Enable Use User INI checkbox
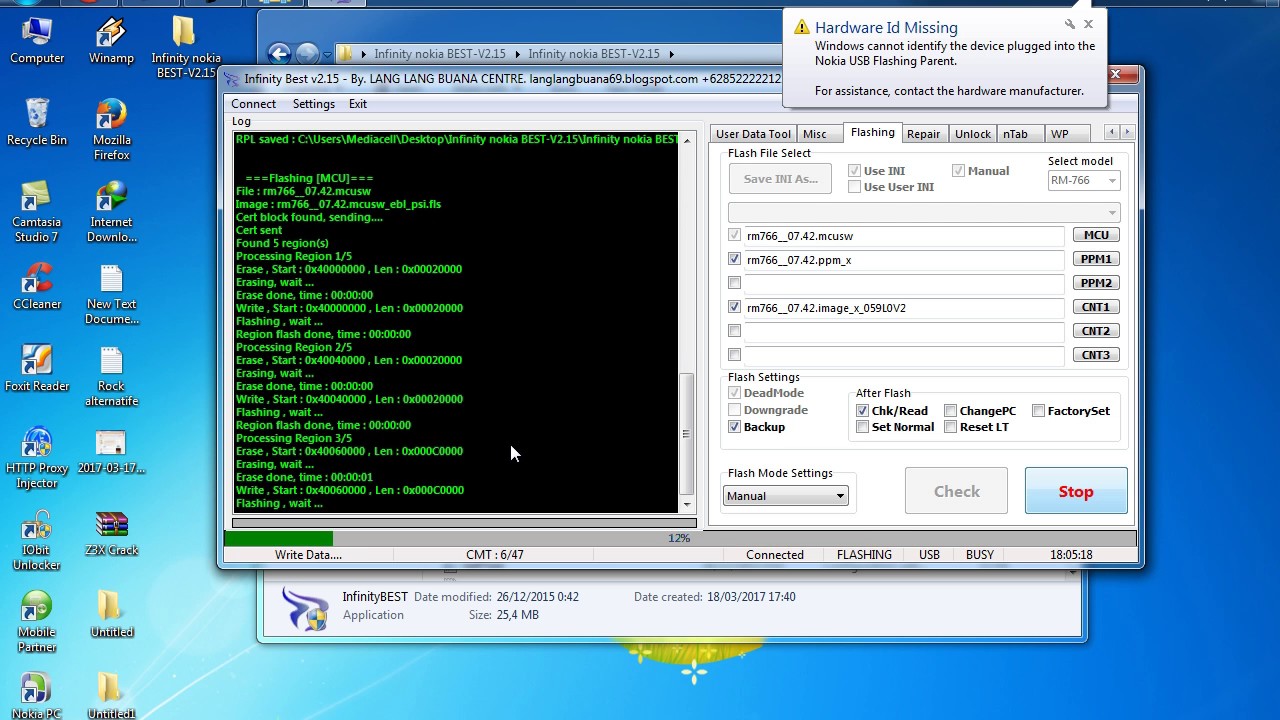 coord(855,187)
